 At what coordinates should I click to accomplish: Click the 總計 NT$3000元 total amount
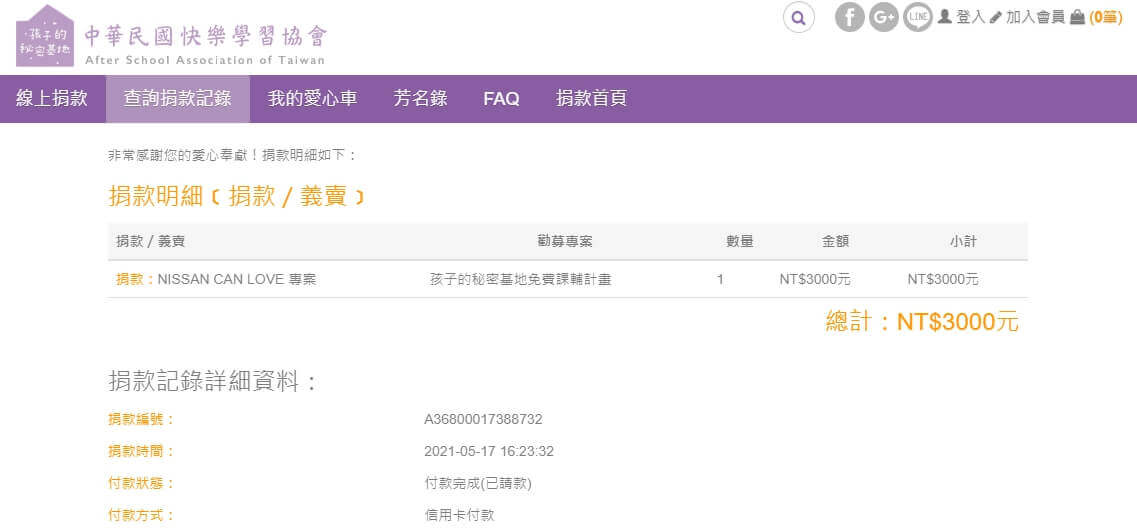point(921,322)
